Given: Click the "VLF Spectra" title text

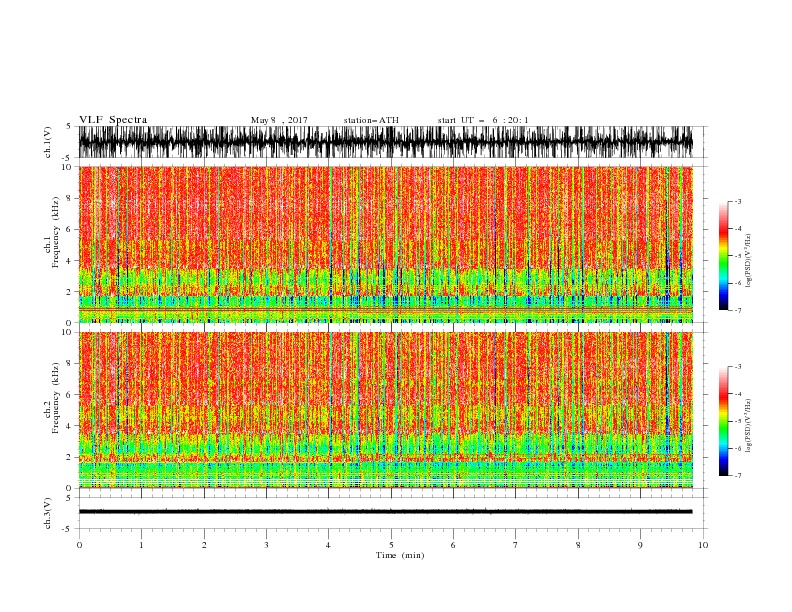Looking at the screenshot, I should (x=113, y=120).
